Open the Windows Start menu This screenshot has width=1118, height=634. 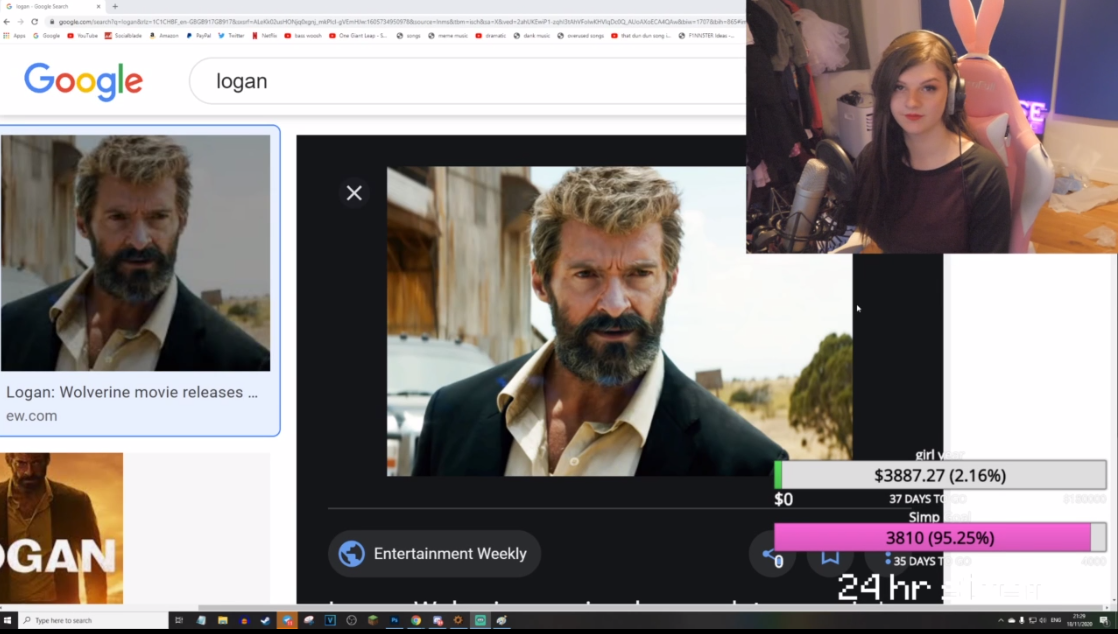tap(8, 620)
